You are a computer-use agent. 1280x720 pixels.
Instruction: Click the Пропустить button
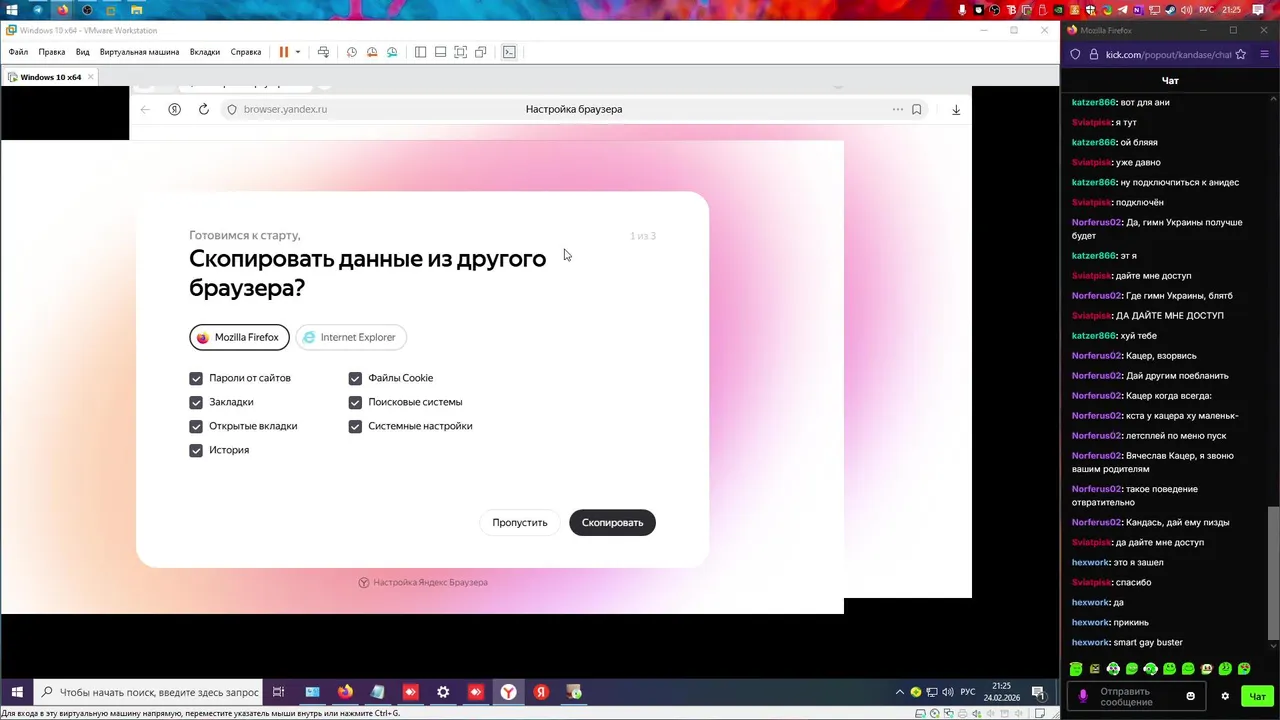point(520,522)
